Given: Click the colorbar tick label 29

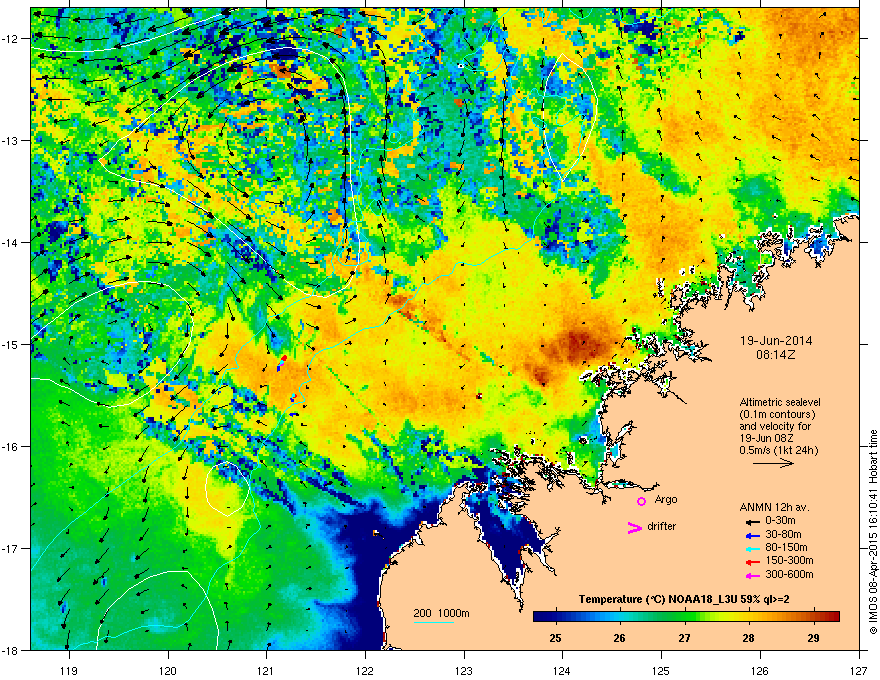Looking at the screenshot, I should tap(813, 638).
